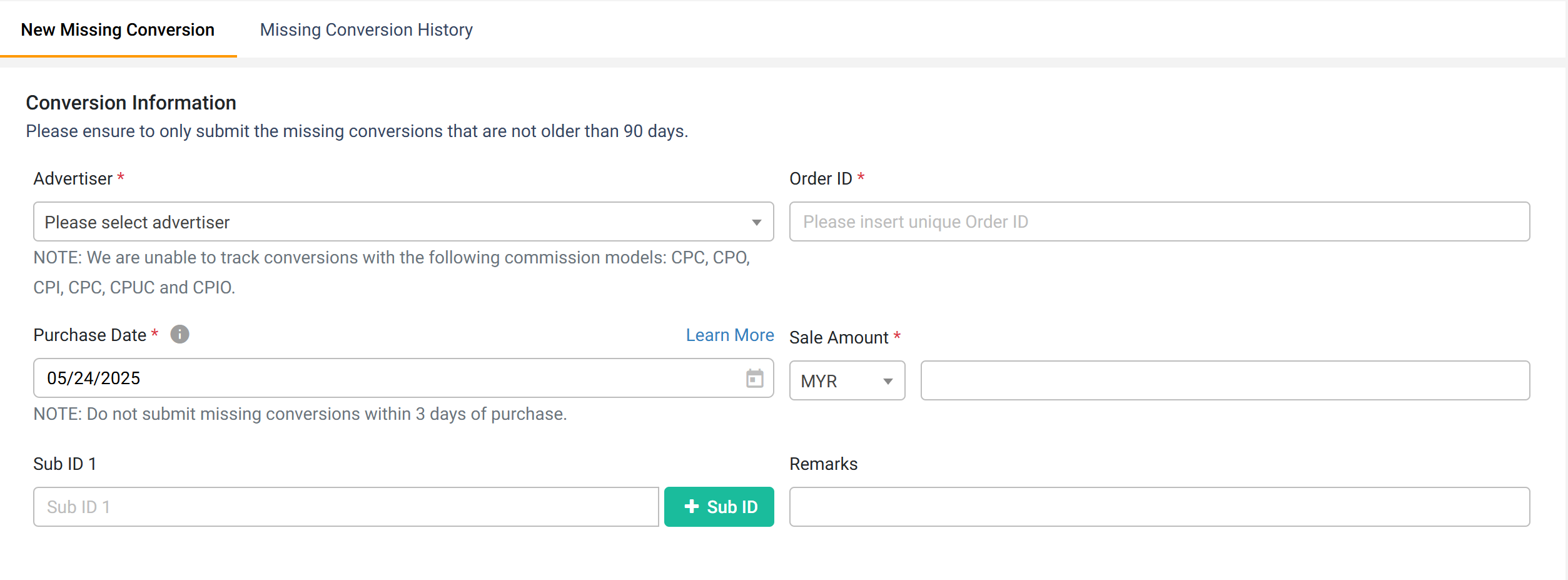Image resolution: width=1568 pixels, height=580 pixels.
Task: Open the Learn More link
Action: pyautogui.click(x=730, y=335)
